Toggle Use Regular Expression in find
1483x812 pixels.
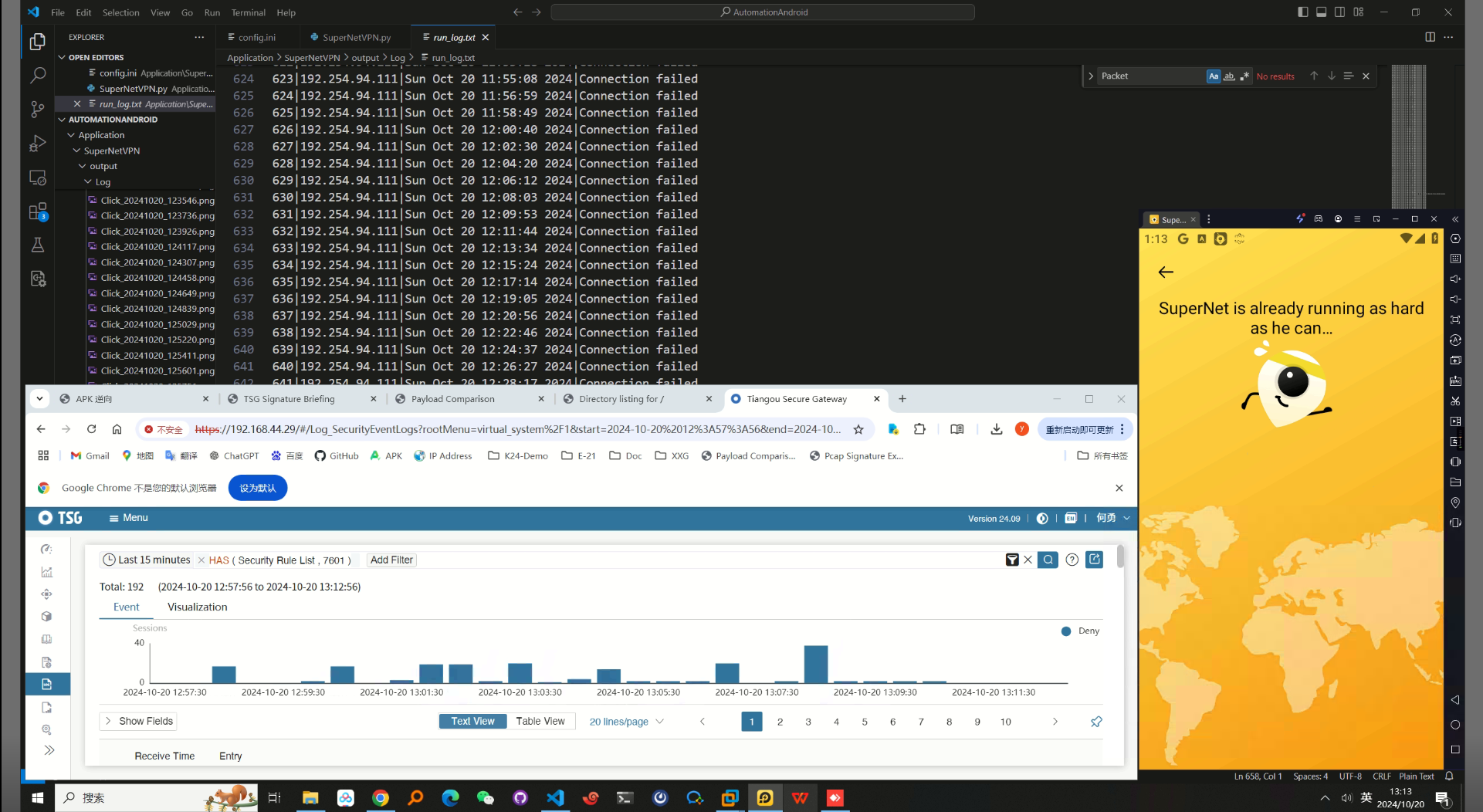(1244, 76)
